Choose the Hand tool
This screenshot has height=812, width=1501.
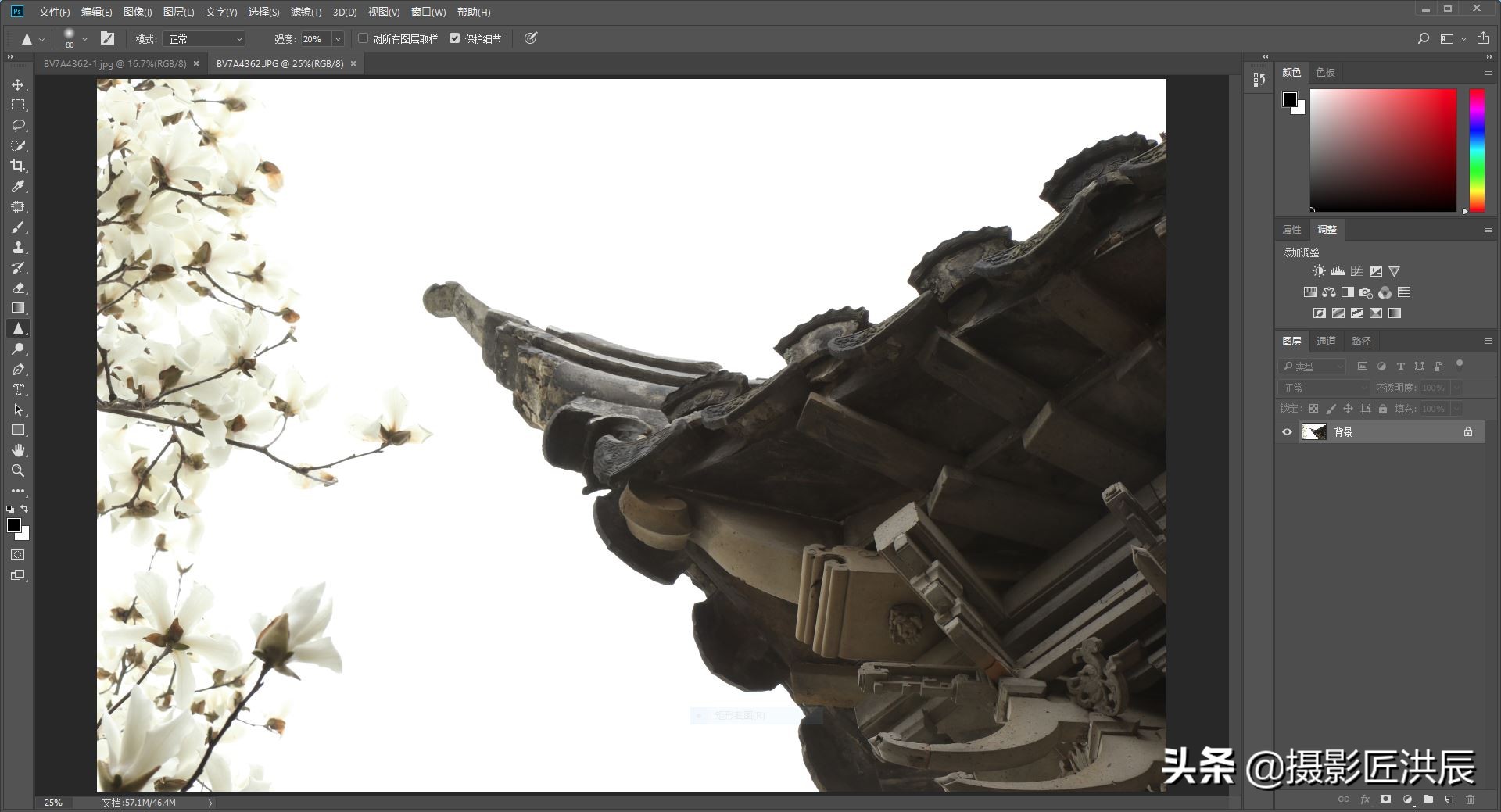tap(18, 450)
